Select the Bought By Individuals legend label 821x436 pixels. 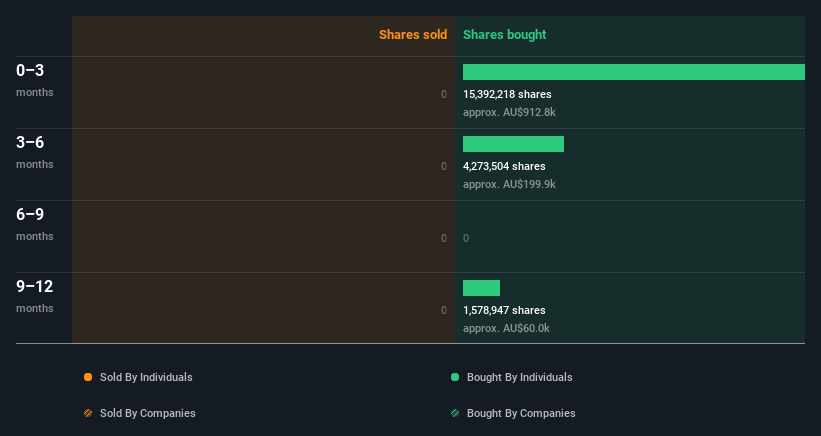[519, 377]
